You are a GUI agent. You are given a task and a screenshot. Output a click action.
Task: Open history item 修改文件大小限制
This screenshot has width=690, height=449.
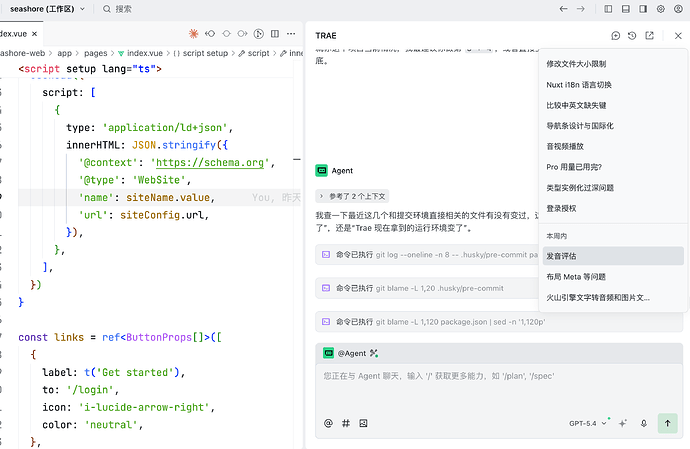(613, 64)
